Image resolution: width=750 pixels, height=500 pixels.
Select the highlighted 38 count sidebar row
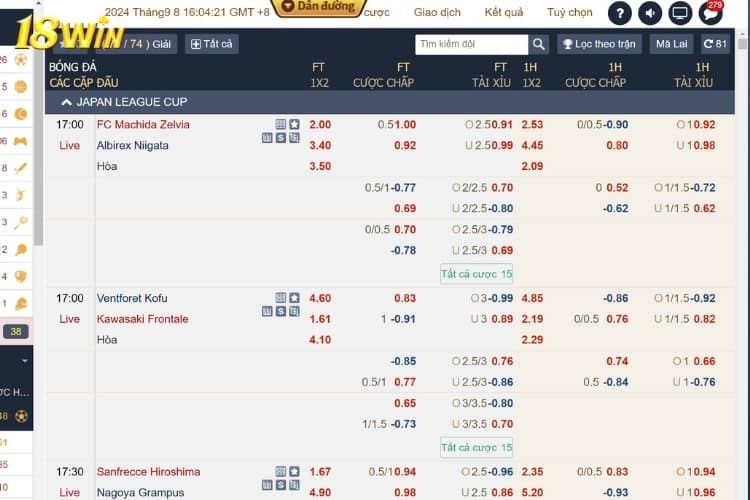coord(16,331)
